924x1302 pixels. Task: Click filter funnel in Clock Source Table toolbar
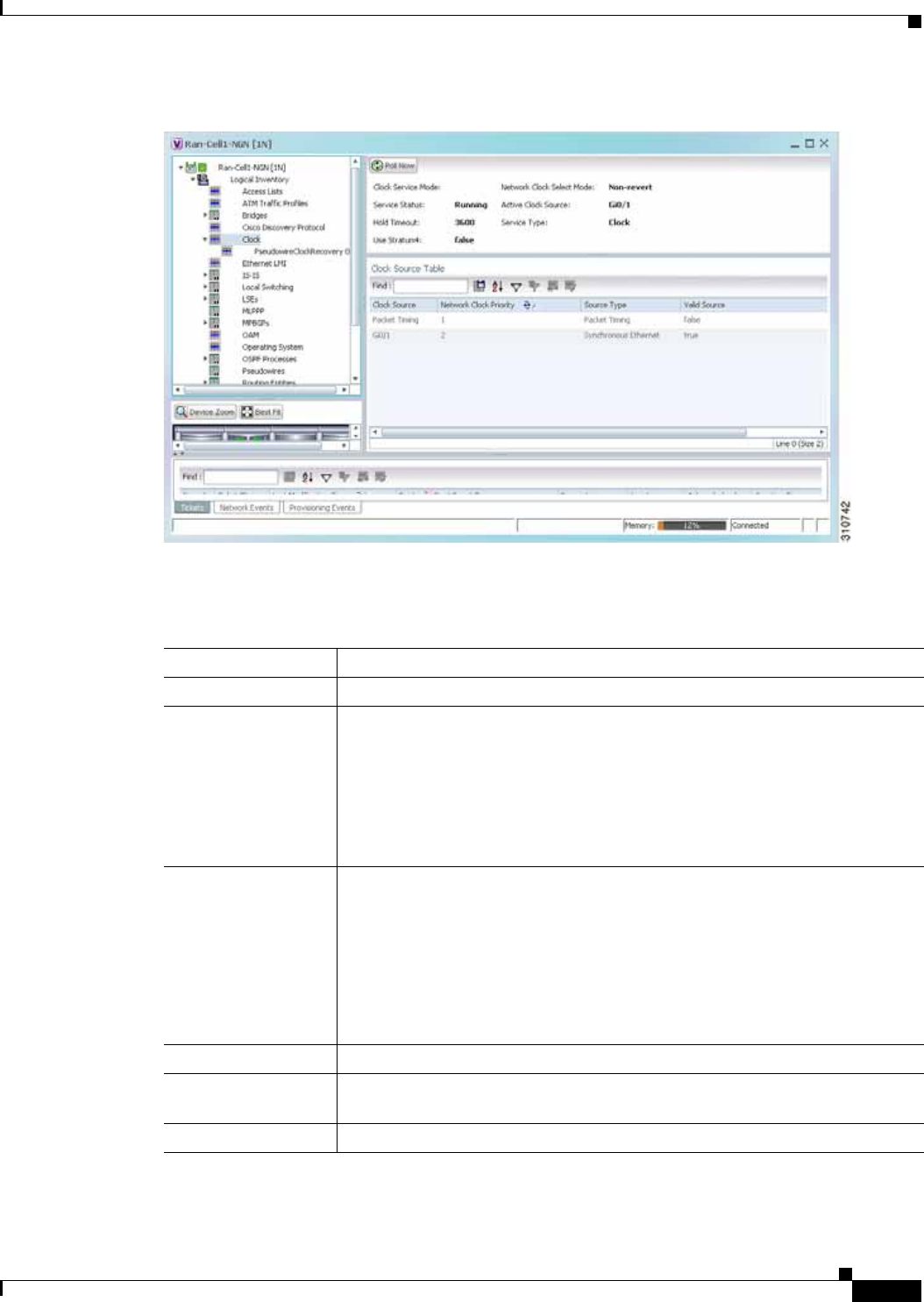[516, 286]
